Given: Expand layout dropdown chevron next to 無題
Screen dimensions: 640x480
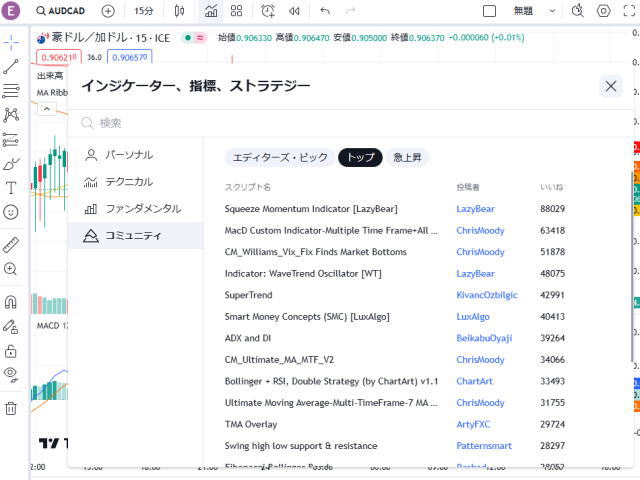Looking at the screenshot, I should (x=552, y=11).
